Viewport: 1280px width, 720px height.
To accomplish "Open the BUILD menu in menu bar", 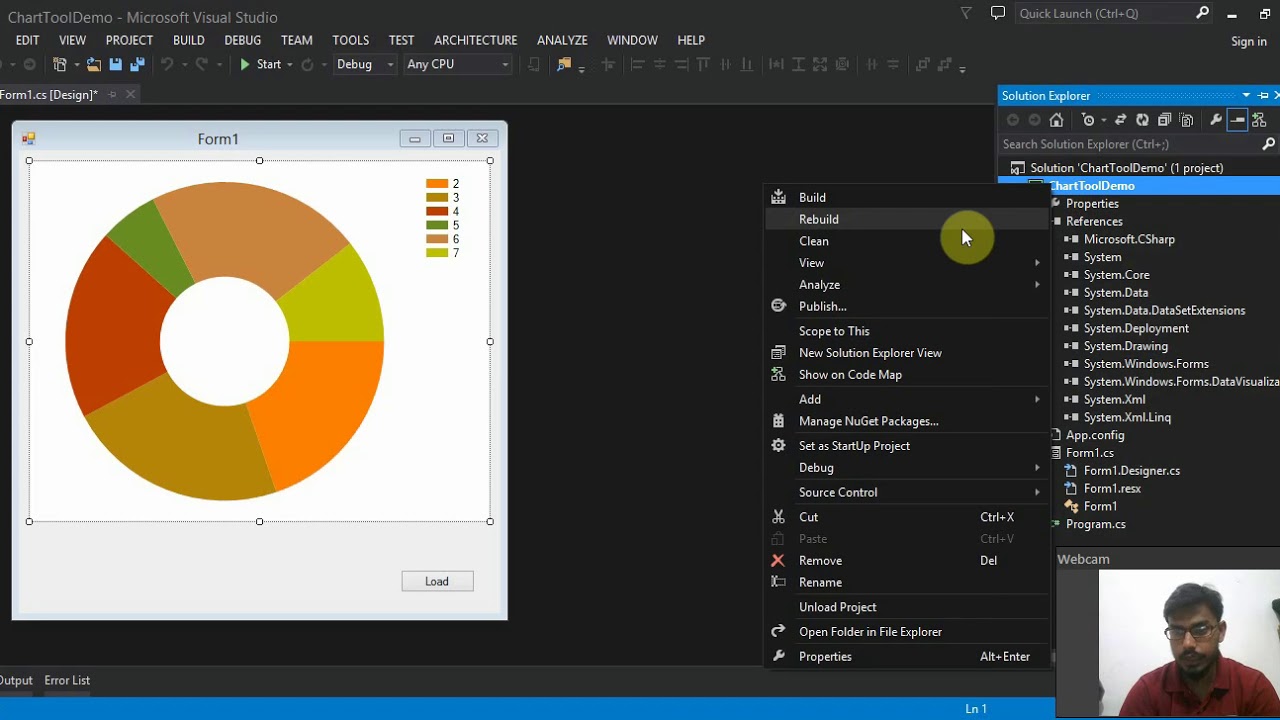I will pos(188,40).
